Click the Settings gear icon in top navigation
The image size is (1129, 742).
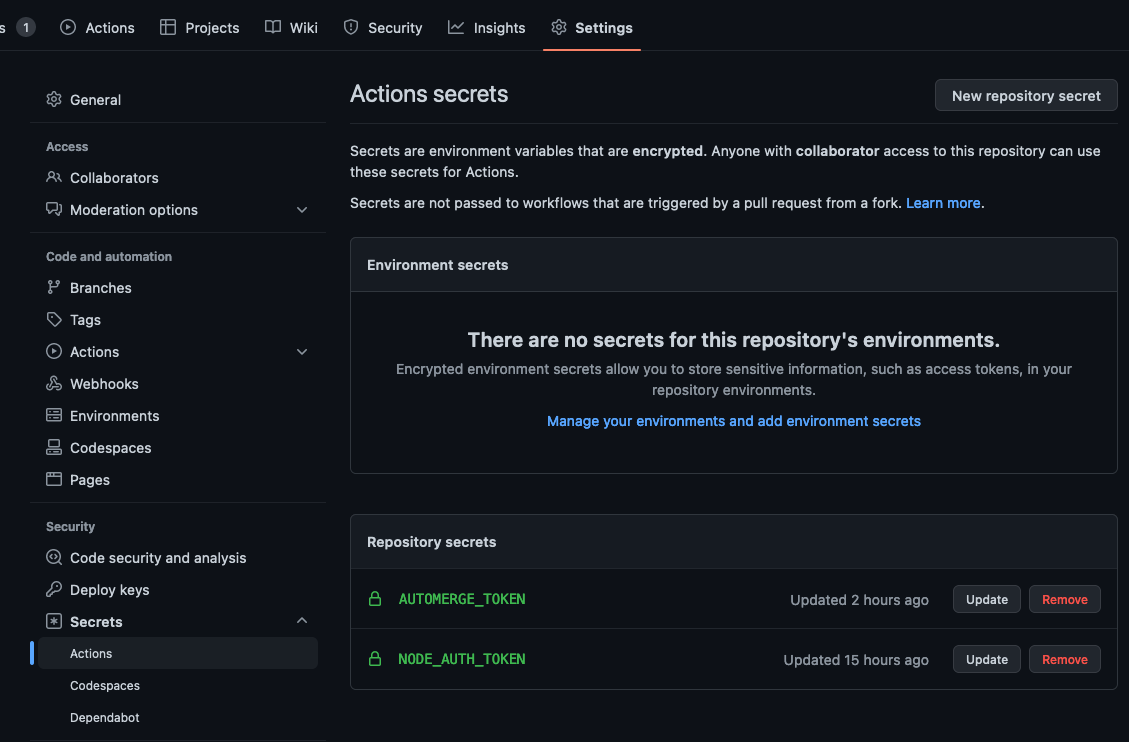click(x=559, y=27)
